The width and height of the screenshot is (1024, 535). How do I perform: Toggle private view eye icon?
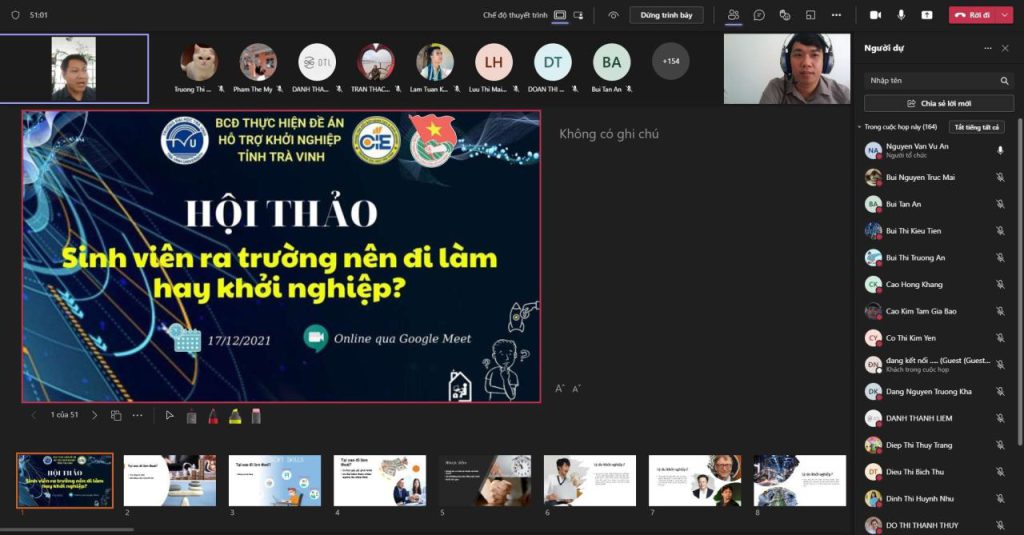pos(613,15)
